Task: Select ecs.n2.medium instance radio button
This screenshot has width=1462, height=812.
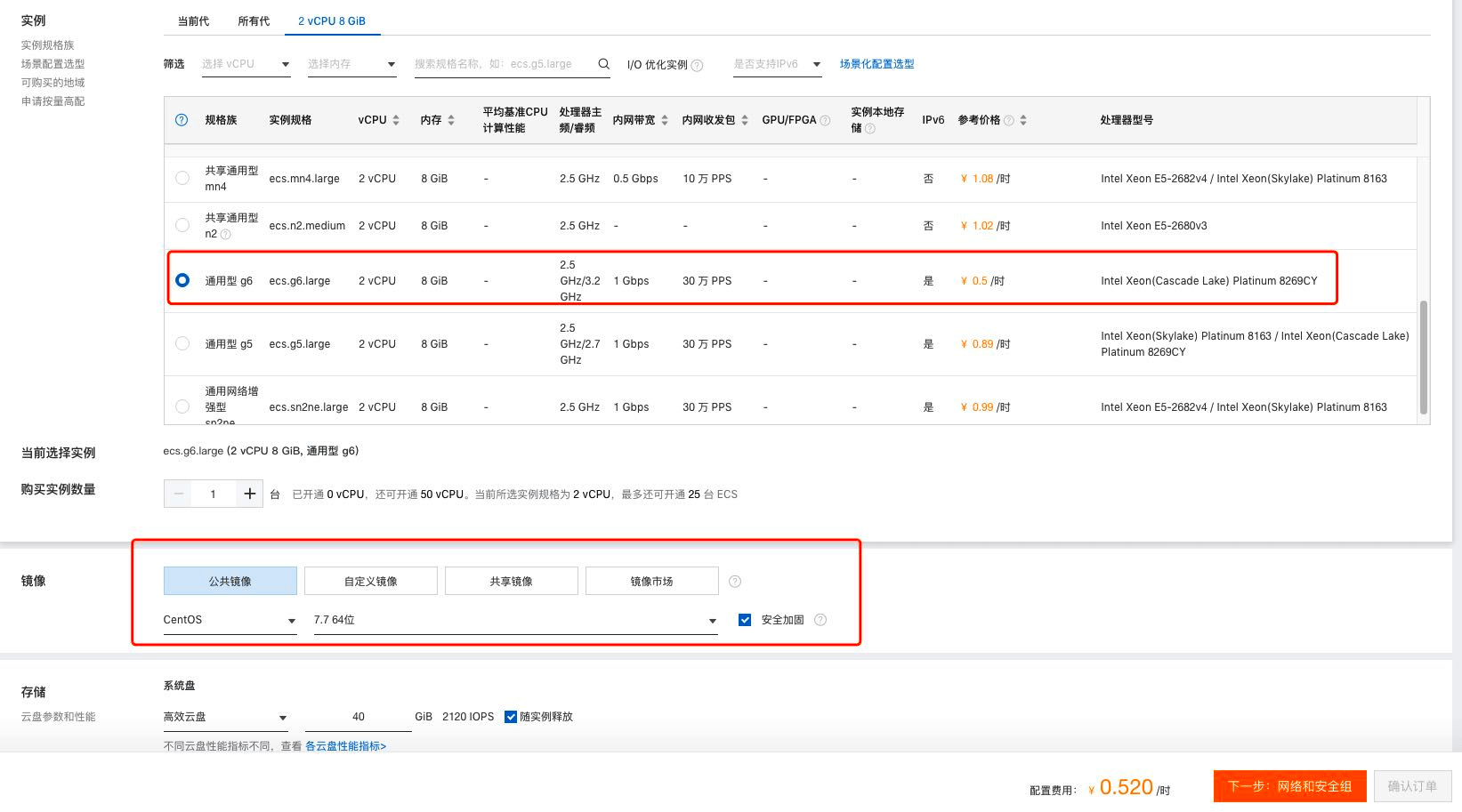Action: coord(182,225)
